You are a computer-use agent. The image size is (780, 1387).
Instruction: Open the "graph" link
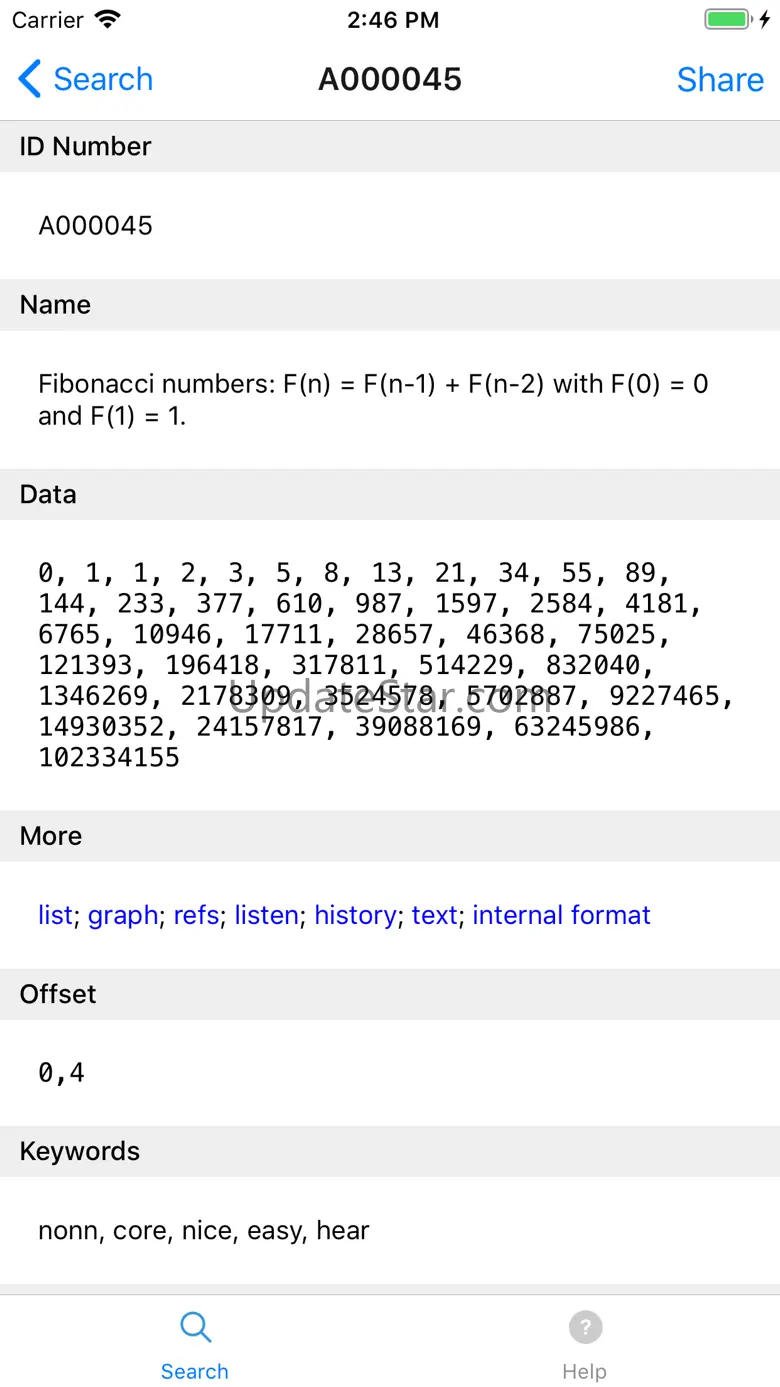pyautogui.click(x=123, y=915)
